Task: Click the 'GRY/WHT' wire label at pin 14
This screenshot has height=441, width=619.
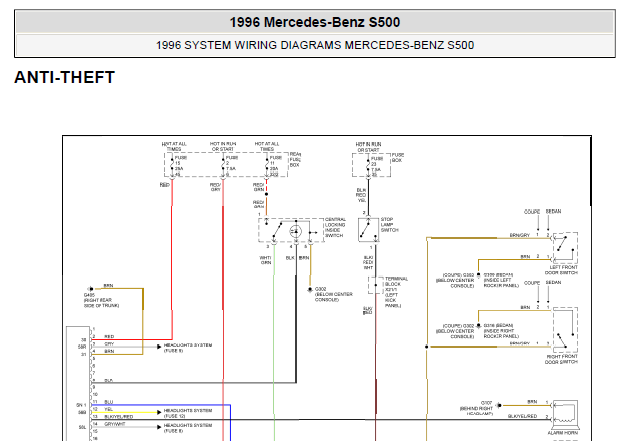Action: [114, 424]
